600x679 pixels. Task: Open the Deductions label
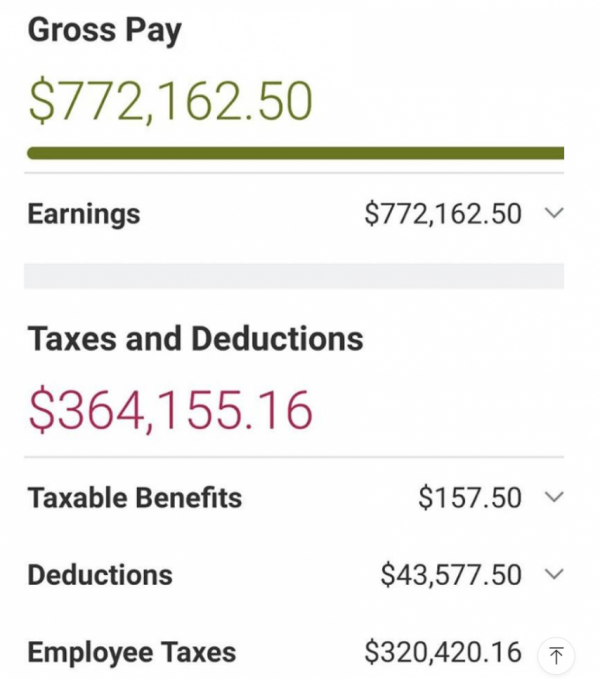(x=100, y=575)
